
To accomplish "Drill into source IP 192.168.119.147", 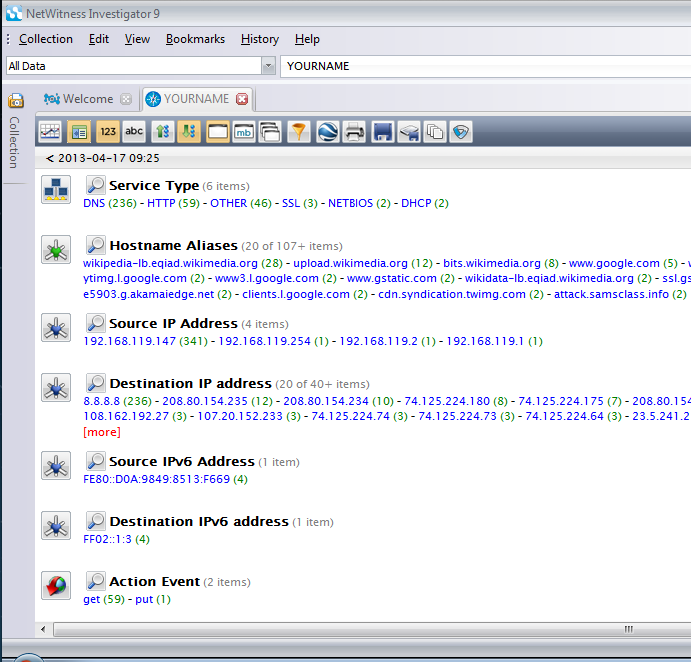I will pos(129,341).
